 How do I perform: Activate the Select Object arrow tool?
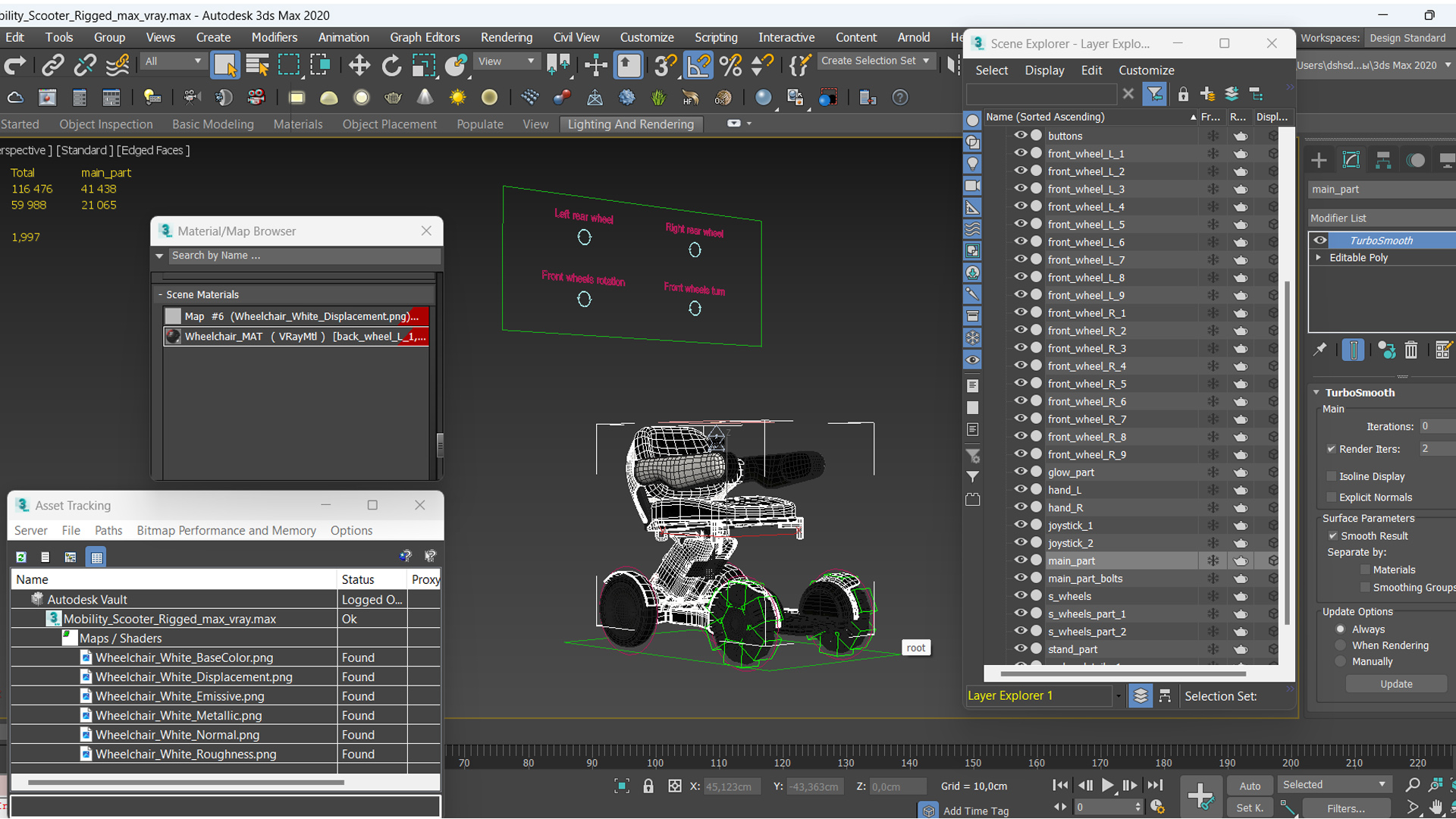225,65
